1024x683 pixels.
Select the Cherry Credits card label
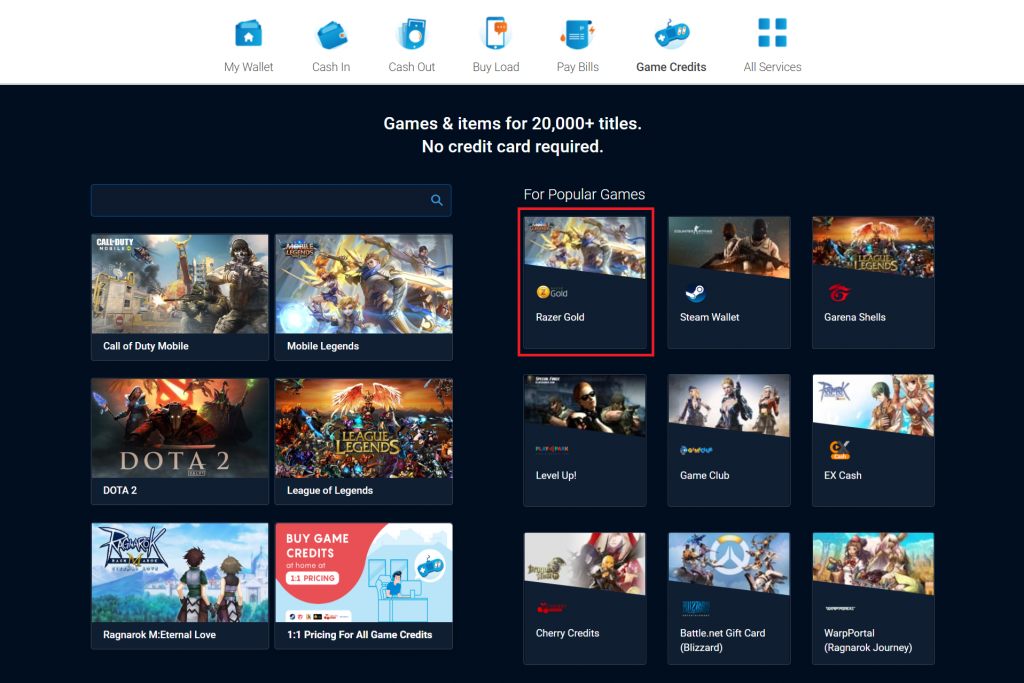tap(567, 633)
